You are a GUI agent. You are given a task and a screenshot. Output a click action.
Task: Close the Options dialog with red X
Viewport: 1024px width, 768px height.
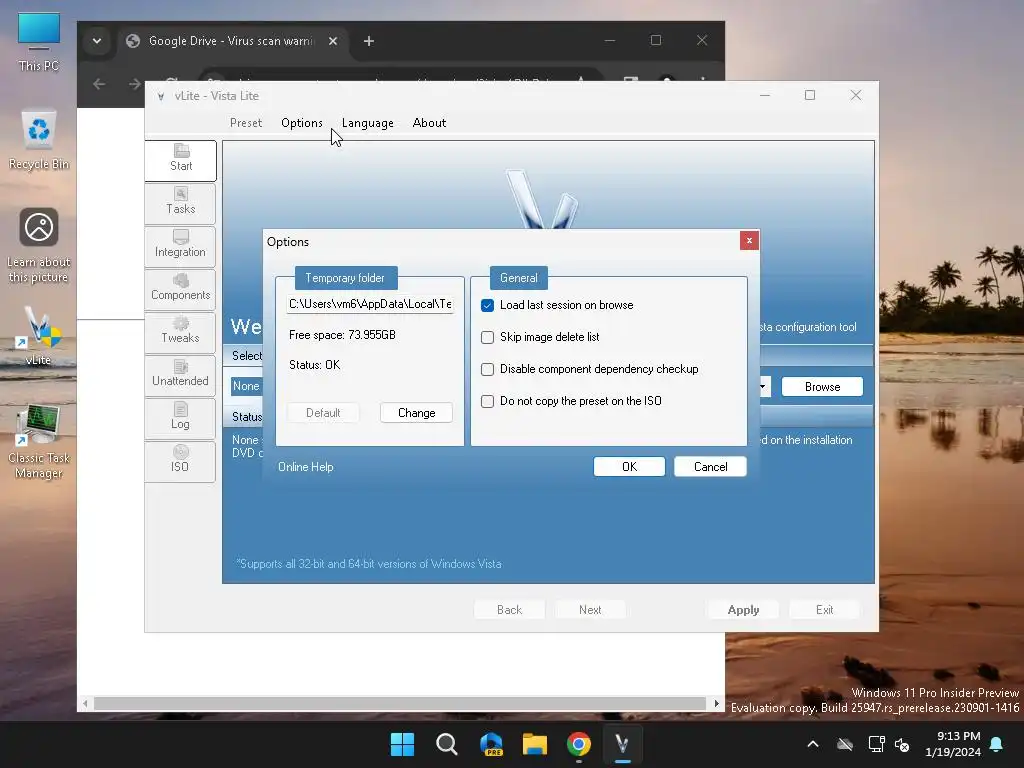(749, 240)
